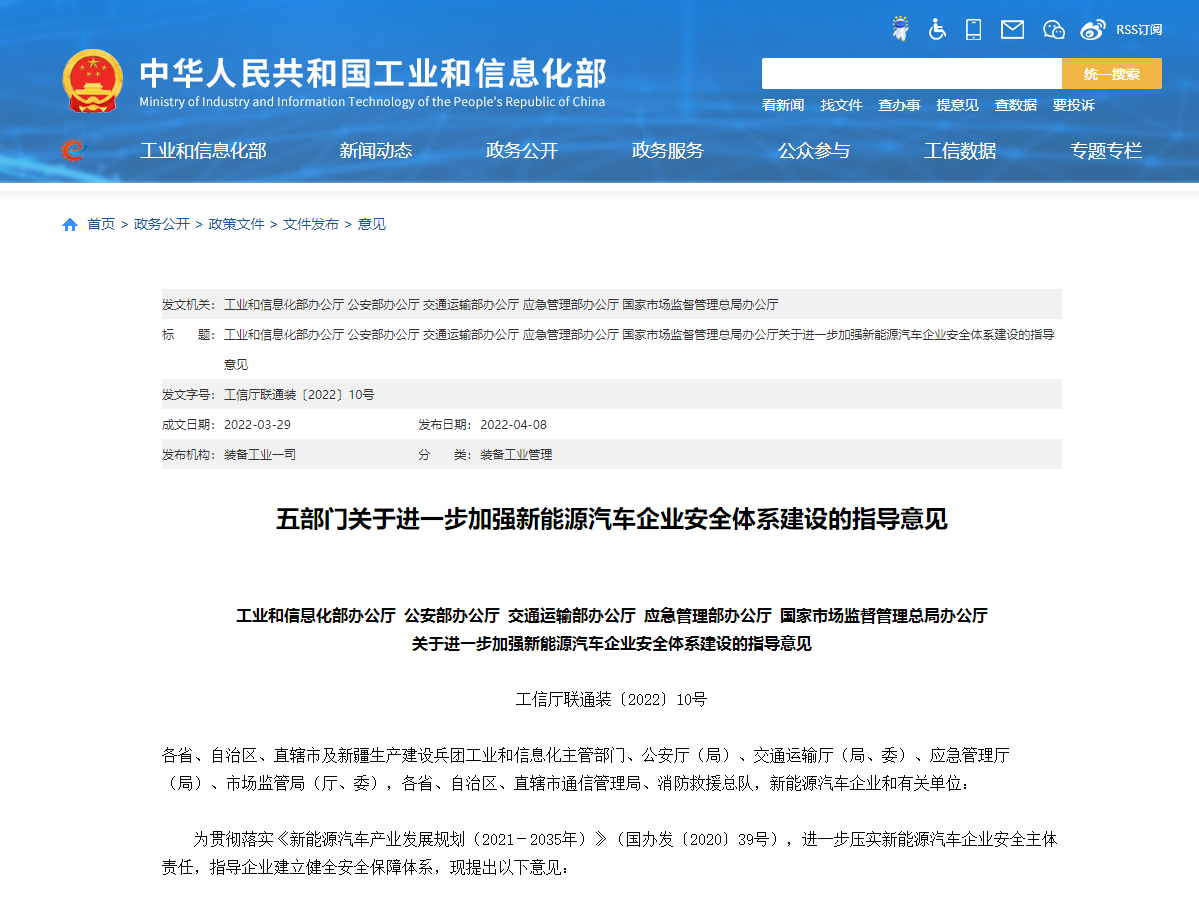Click the article headline 五部门关于进一步加强新能源汽车企业安全体系建设的指导意见

click(612, 519)
